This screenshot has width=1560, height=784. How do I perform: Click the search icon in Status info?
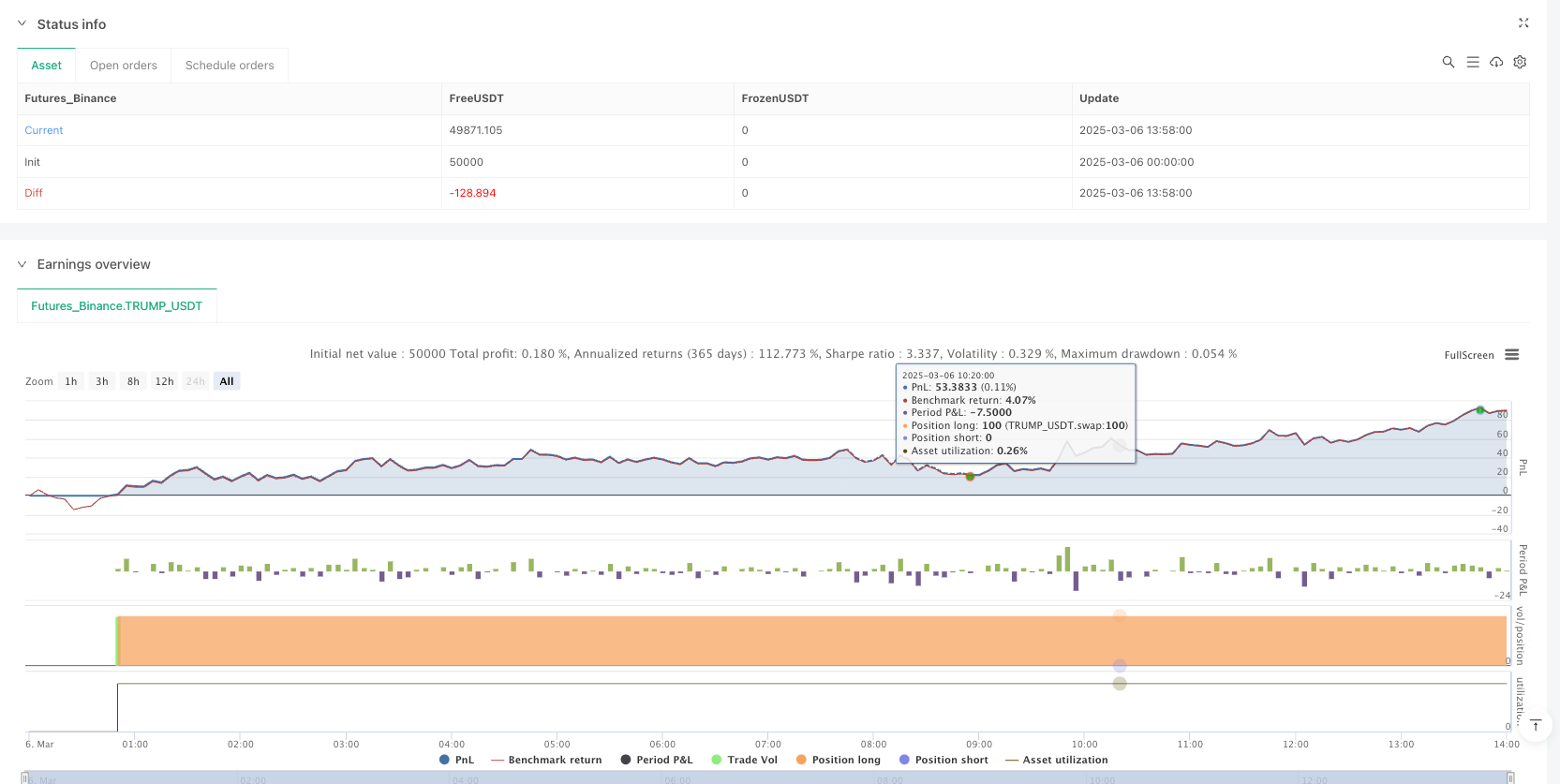tap(1448, 62)
